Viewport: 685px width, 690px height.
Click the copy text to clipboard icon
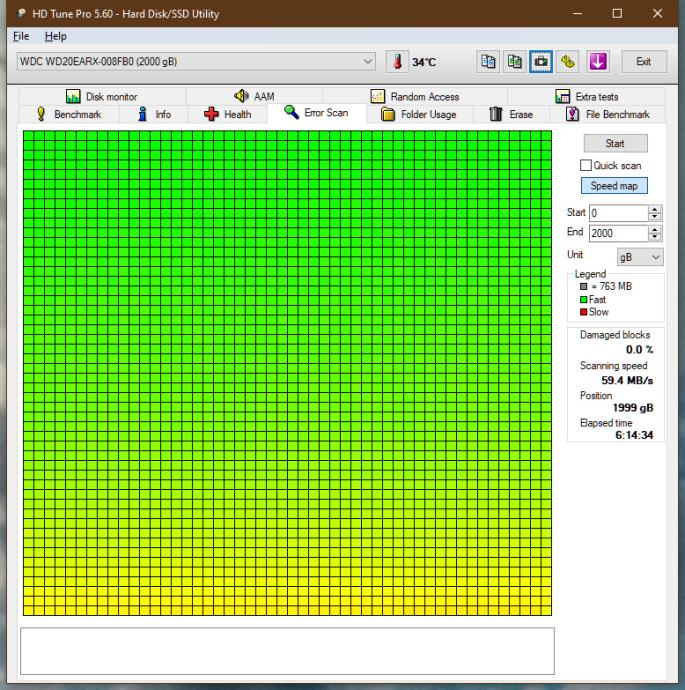[489, 62]
